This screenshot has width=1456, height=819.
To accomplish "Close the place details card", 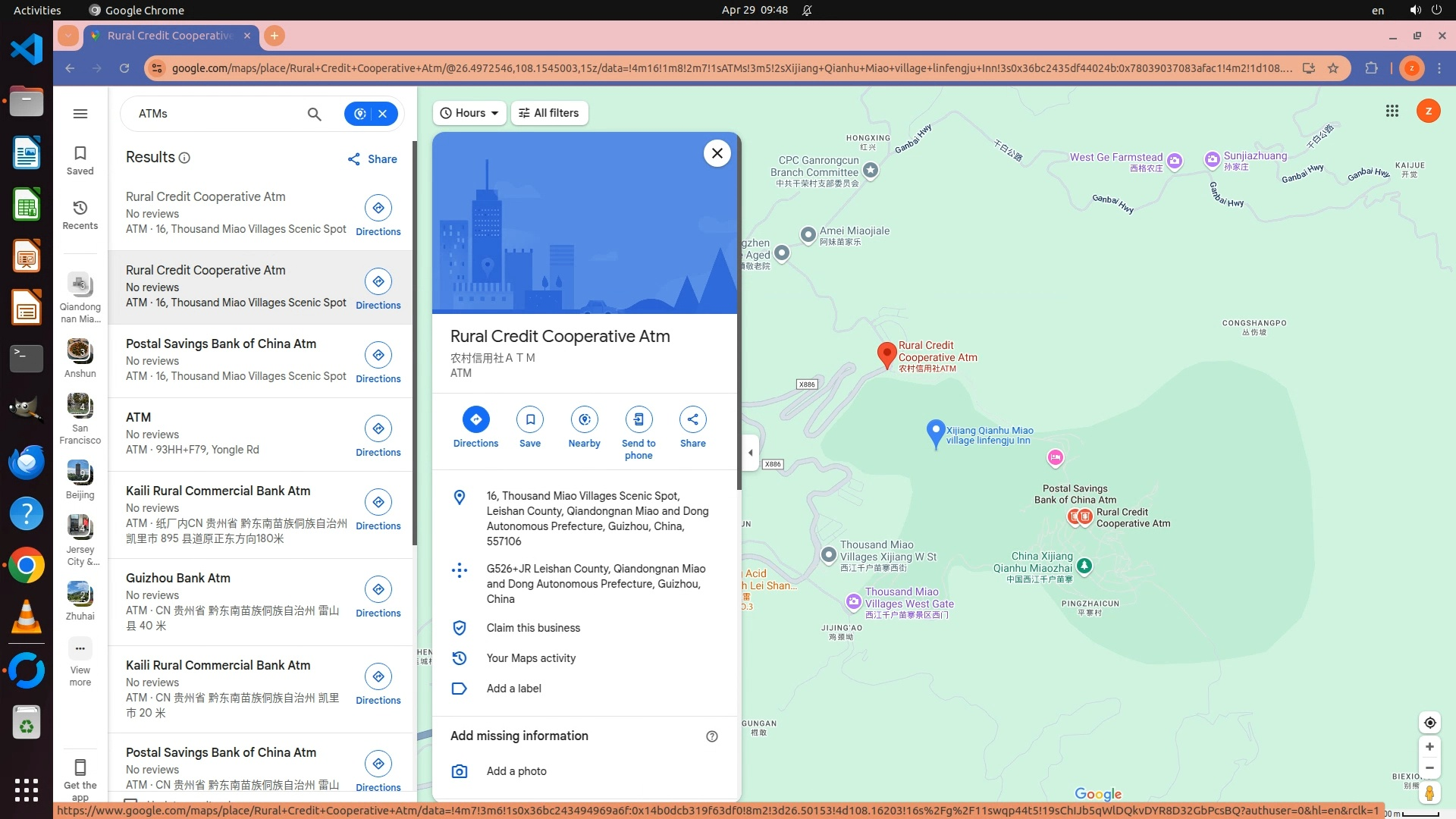I will point(717,153).
